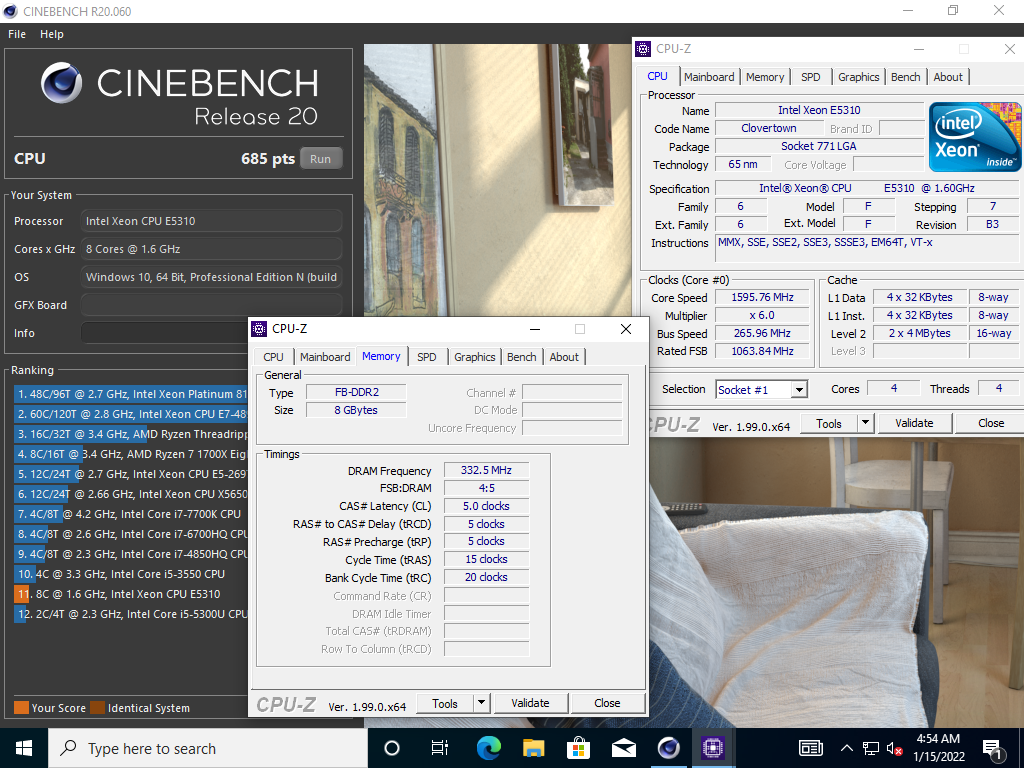Open the Socket #1 selection dropdown
This screenshot has width=1024, height=768.
coord(761,390)
